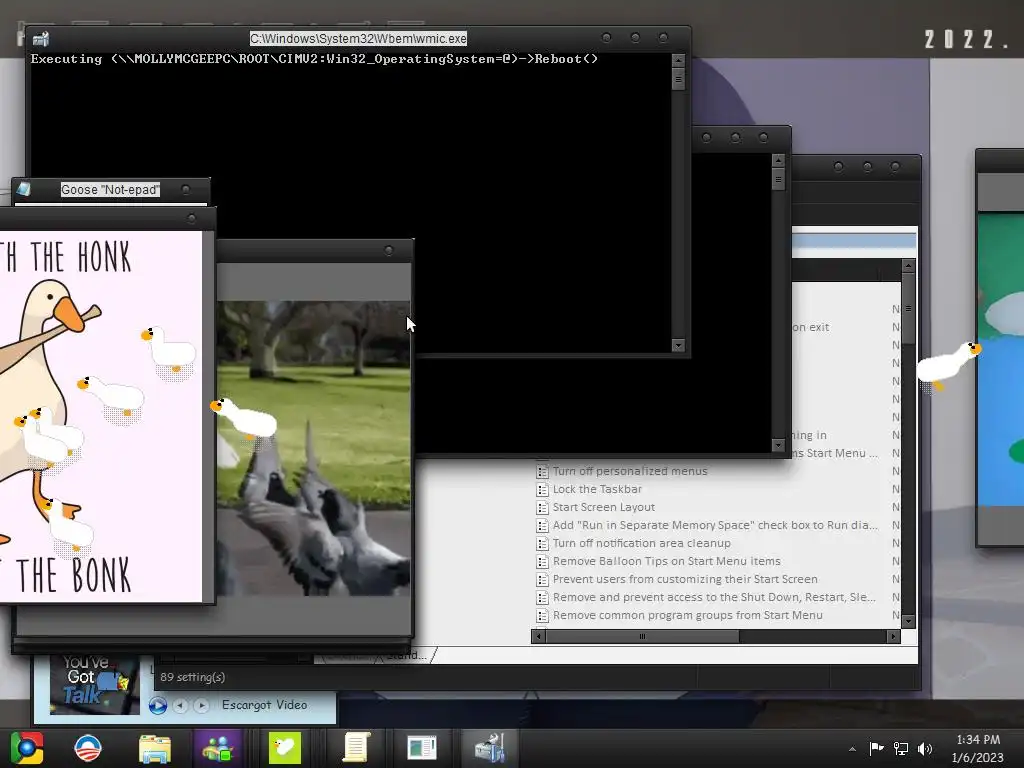Show hidden tray icons arrow
Viewport: 1024px width, 768px height.
852,749
